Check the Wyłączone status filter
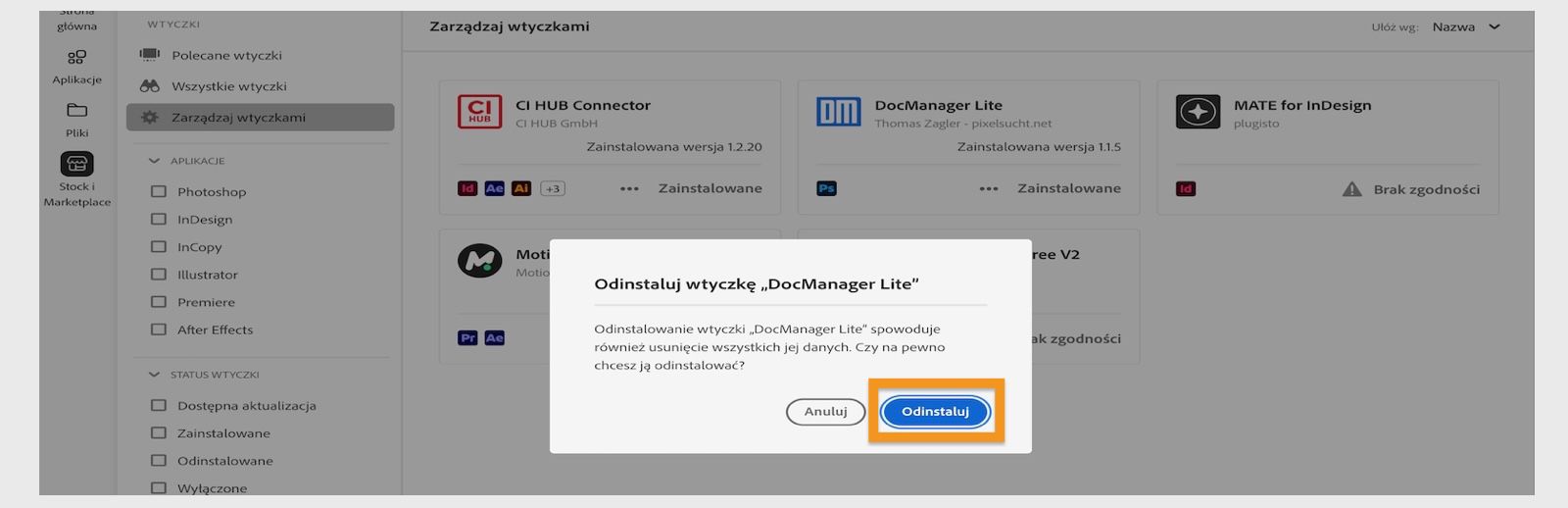The image size is (1568, 508). [x=159, y=487]
